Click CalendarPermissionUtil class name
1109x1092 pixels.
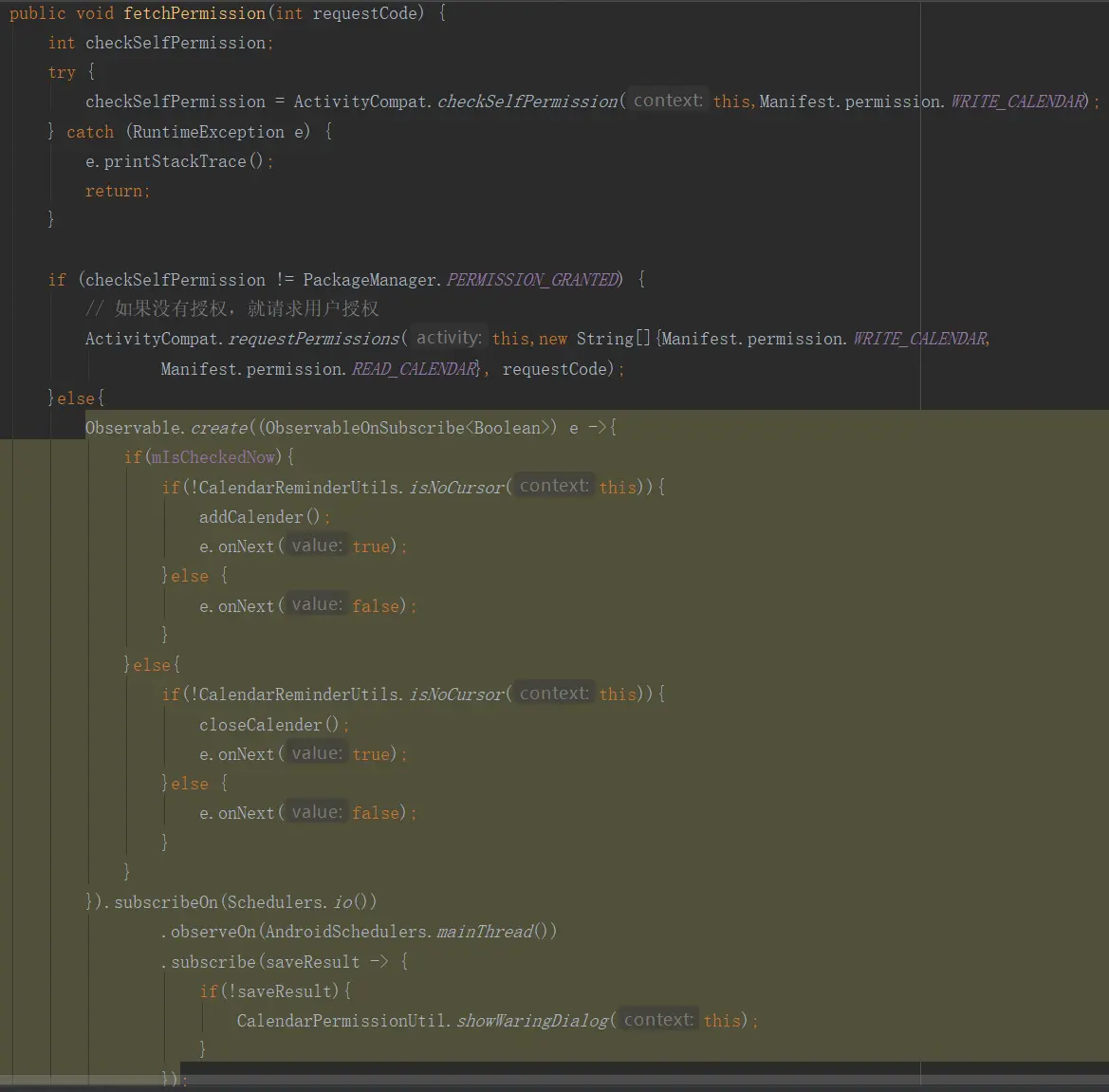pyautogui.click(x=341, y=1022)
